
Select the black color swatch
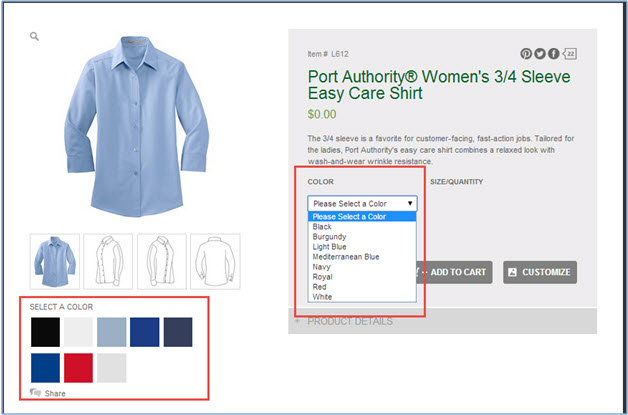pos(45,333)
